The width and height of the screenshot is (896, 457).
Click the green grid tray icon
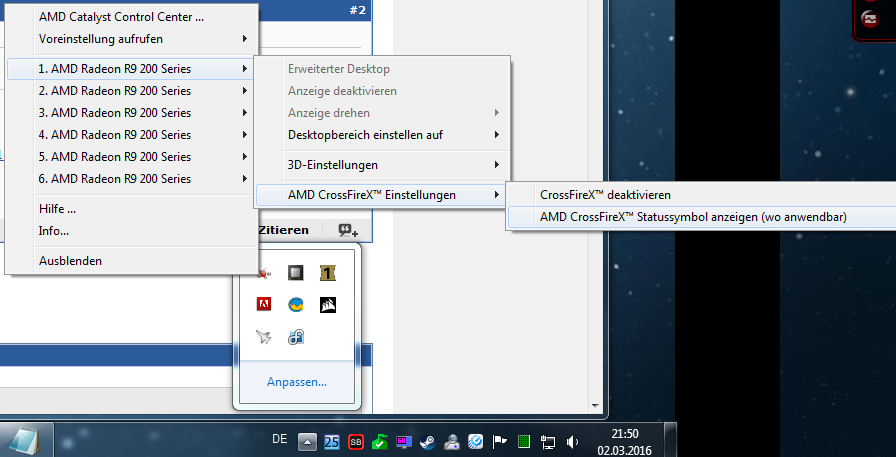(523, 442)
